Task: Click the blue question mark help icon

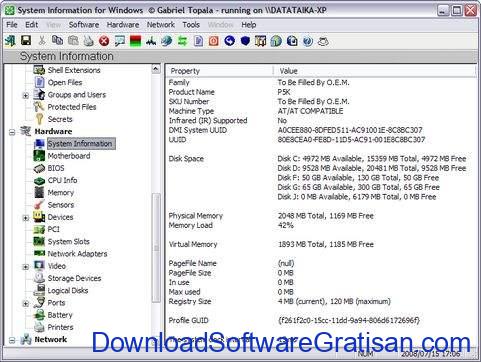Action: [308, 41]
